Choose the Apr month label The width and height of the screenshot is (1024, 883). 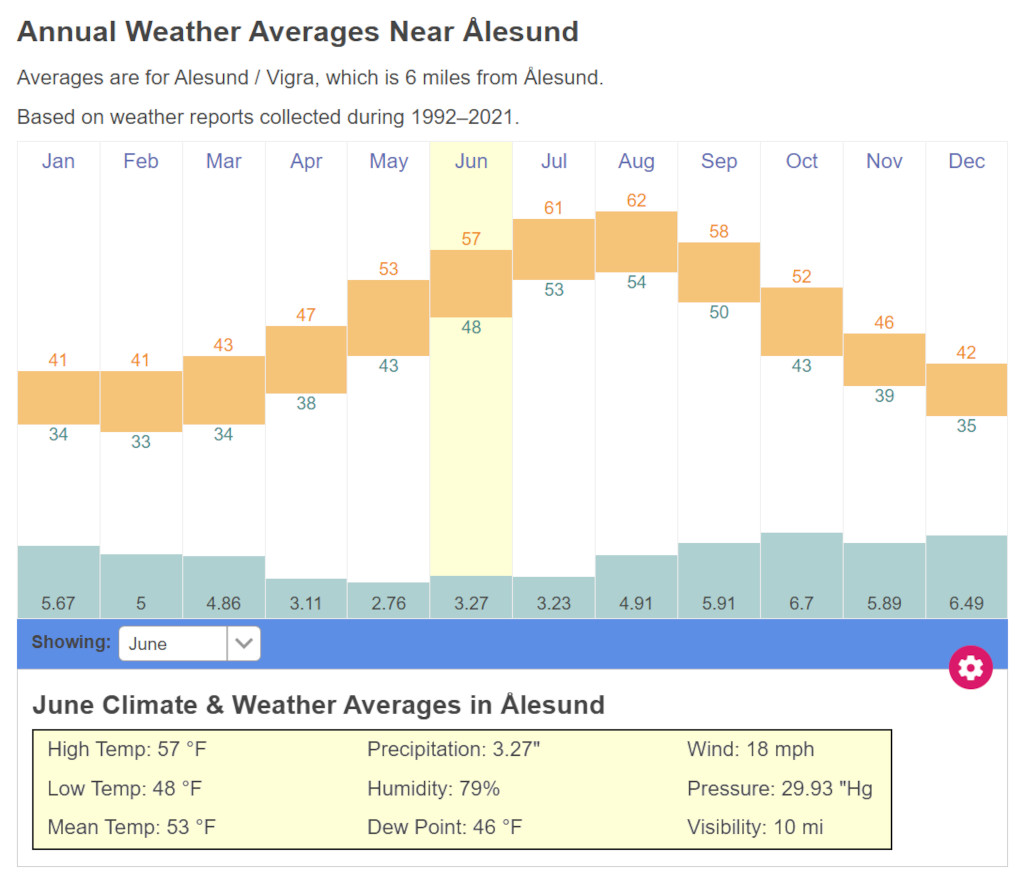pos(306,161)
